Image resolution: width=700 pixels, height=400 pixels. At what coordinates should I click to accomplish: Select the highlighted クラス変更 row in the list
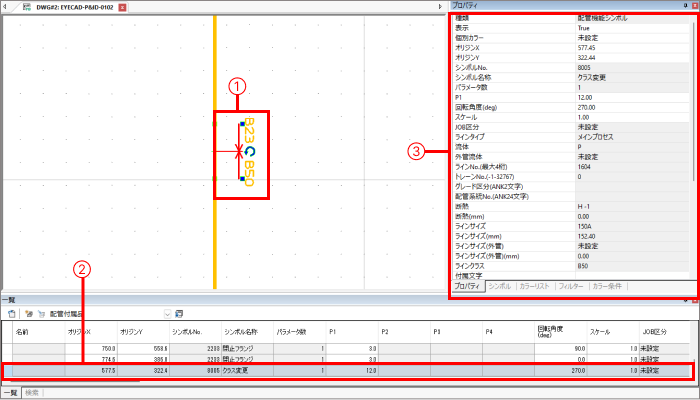[240, 370]
